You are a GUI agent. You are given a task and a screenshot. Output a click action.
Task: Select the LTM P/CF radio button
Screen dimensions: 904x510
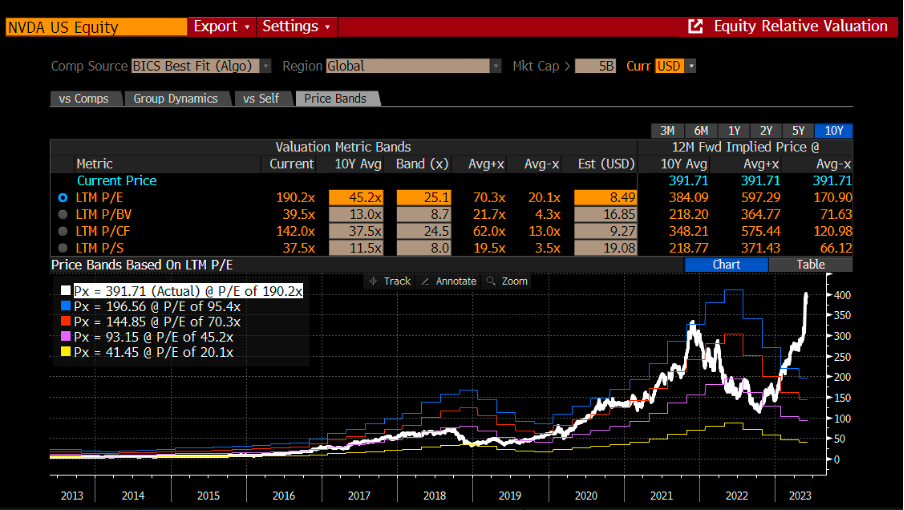pyautogui.click(x=63, y=231)
